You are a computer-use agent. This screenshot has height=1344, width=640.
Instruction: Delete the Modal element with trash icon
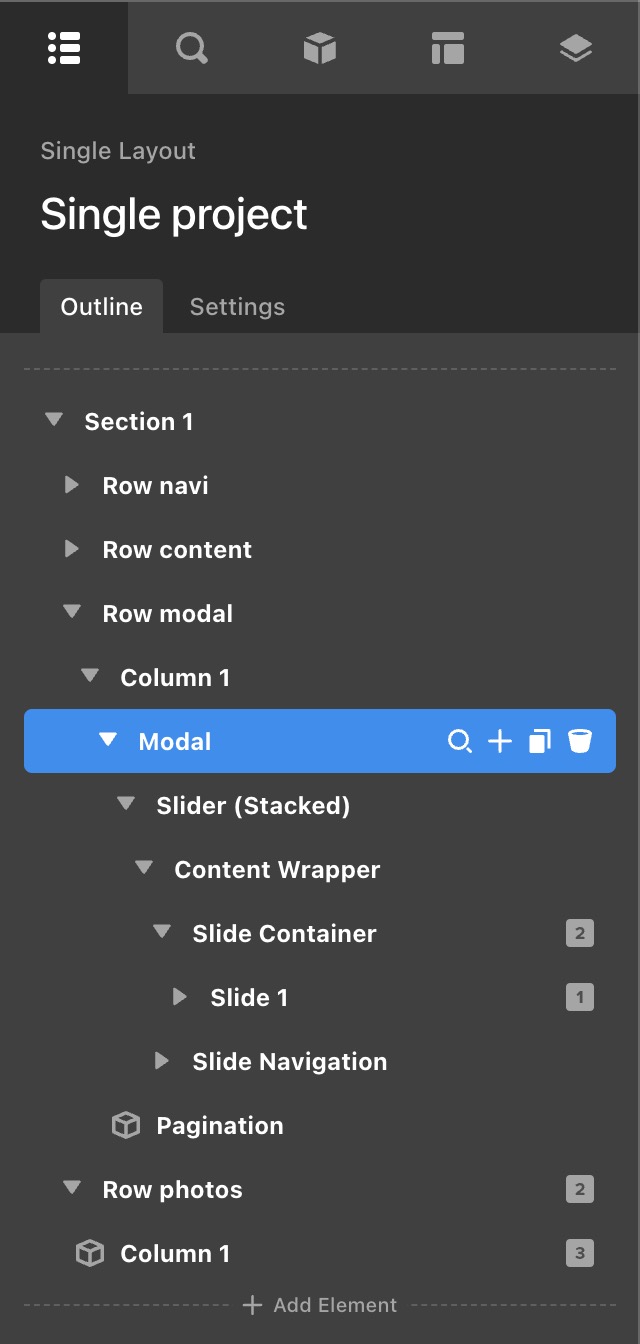(x=580, y=741)
